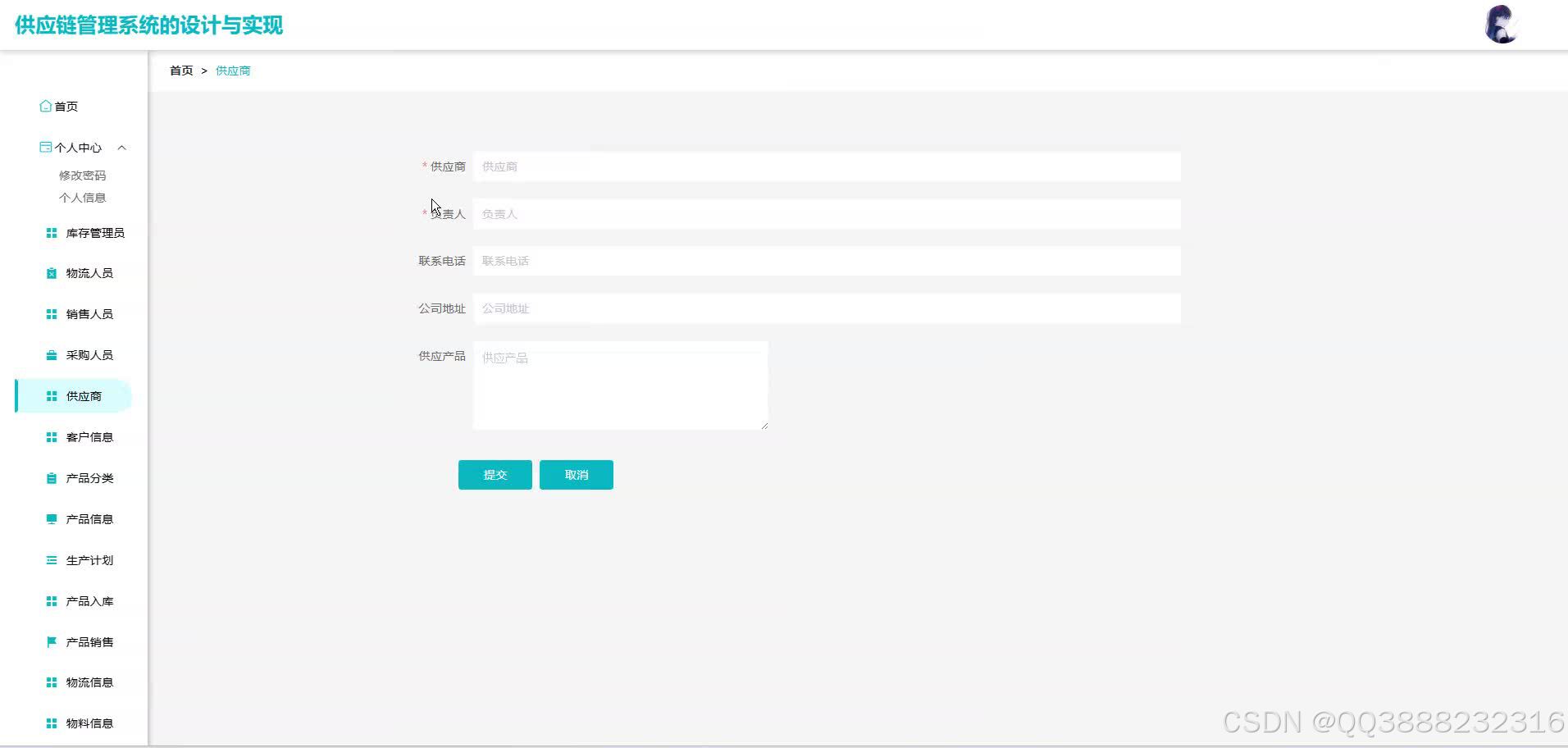This screenshot has height=748, width=1568.
Task: Click the 物流信息 grid icon
Action: click(52, 682)
